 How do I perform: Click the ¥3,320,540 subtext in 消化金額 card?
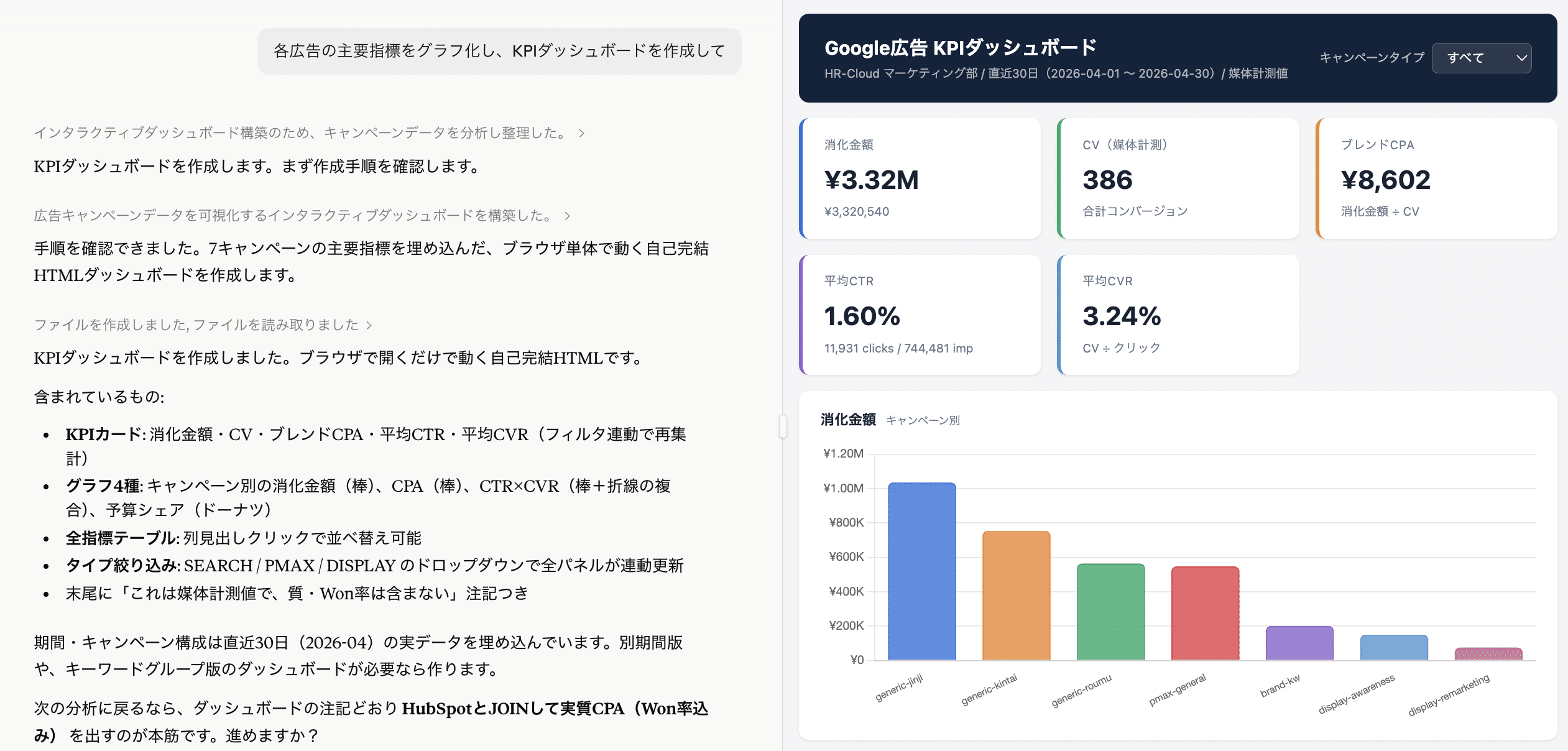coord(857,211)
